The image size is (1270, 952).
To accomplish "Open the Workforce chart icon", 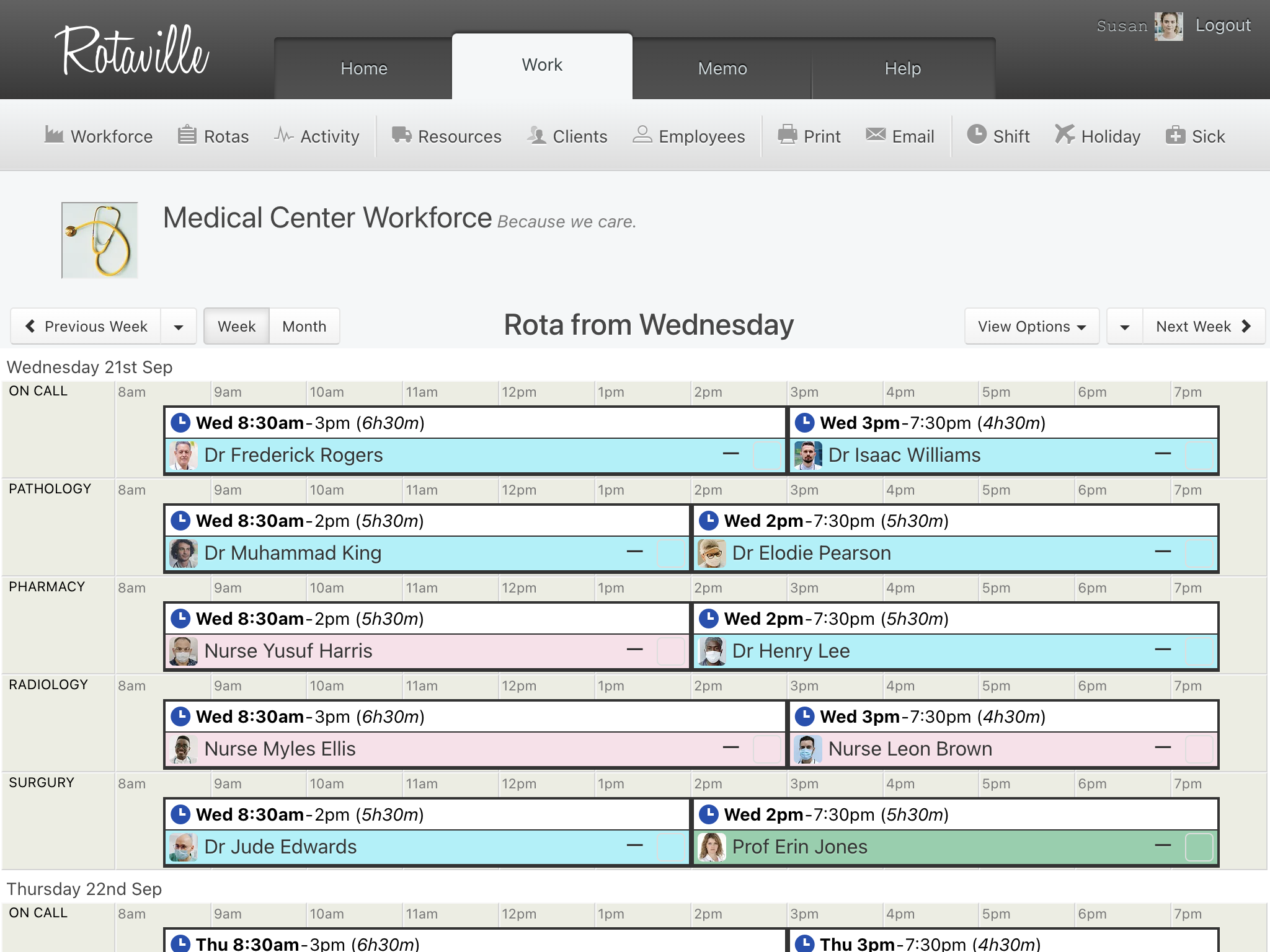I will [x=54, y=134].
